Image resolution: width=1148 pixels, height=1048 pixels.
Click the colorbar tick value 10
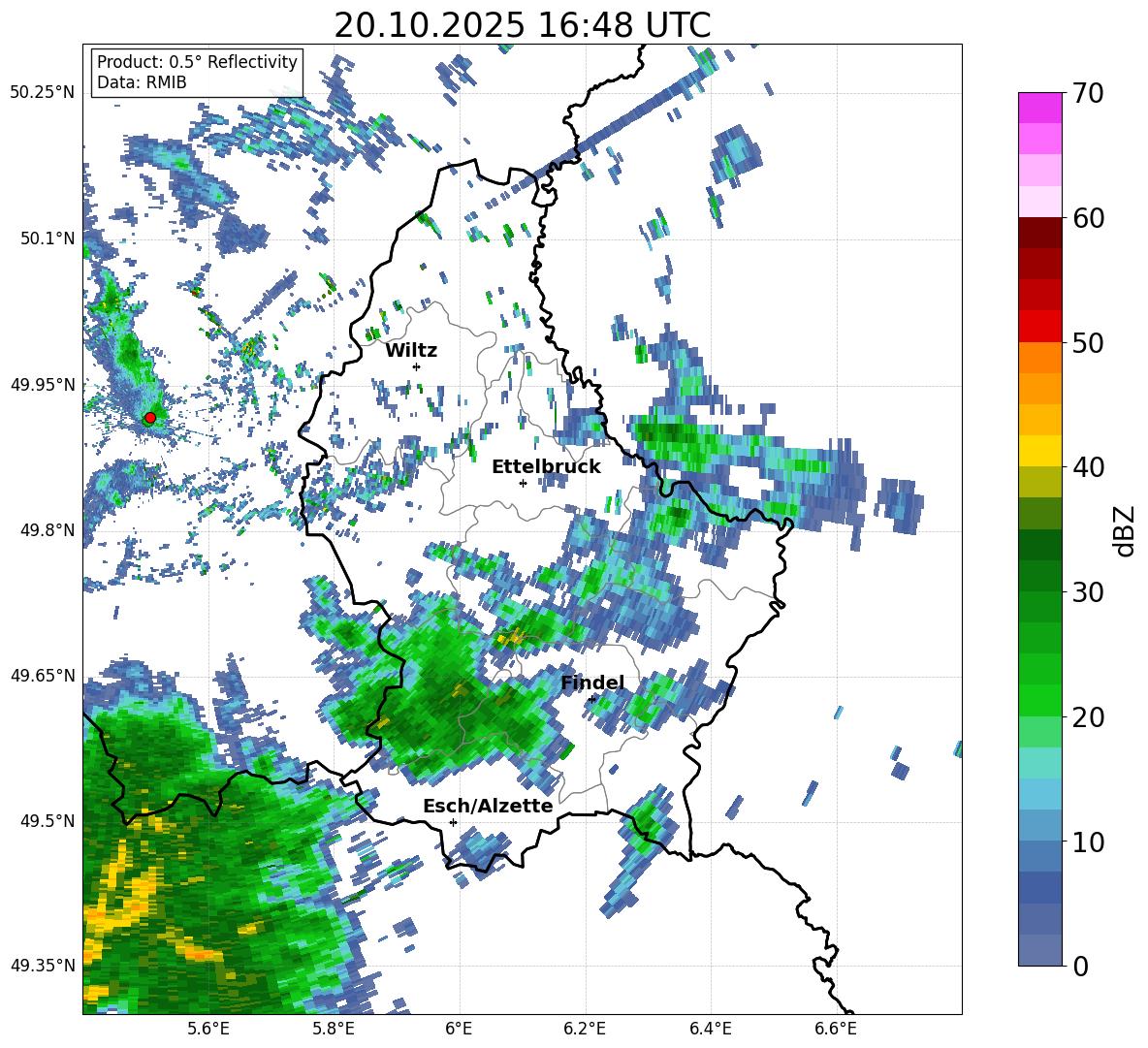click(x=1089, y=842)
